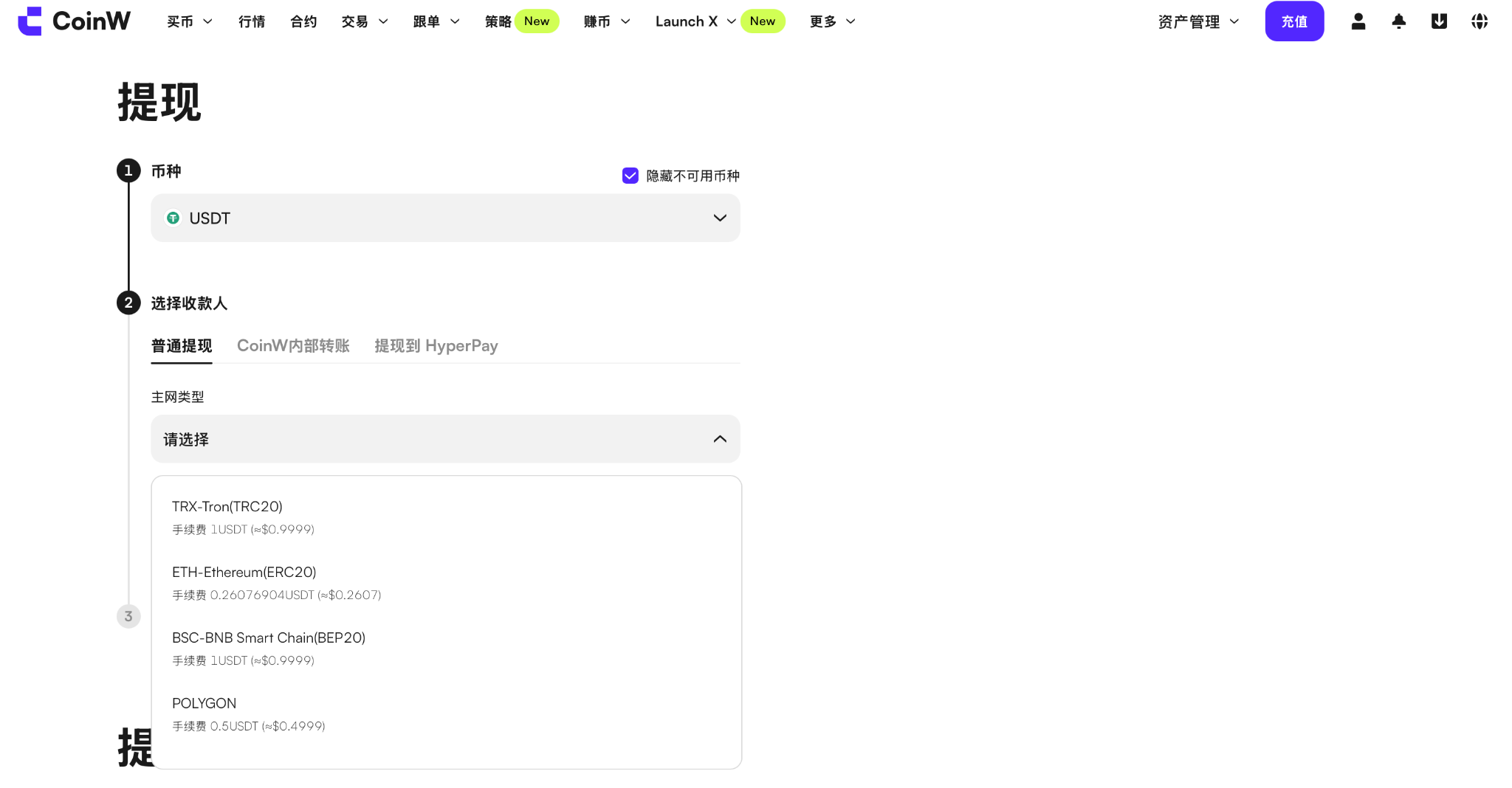Switch to the CoinW内部转账 tab
1512x788 pixels.
pos(293,346)
